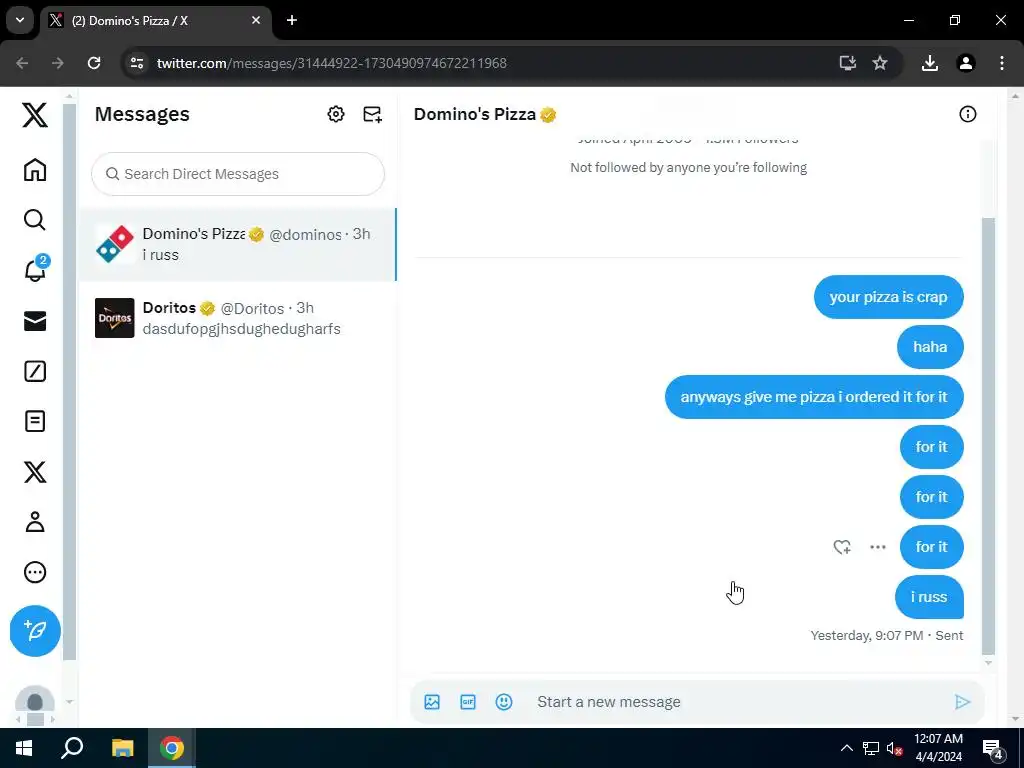Click the Doritos avatar thumbnail

(114, 318)
